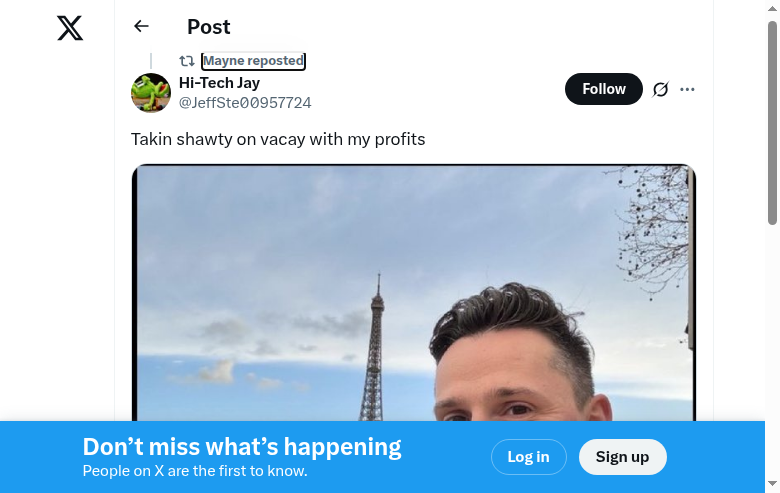Click the Grok icon beside Follow
This screenshot has height=493, width=780.
(x=660, y=89)
